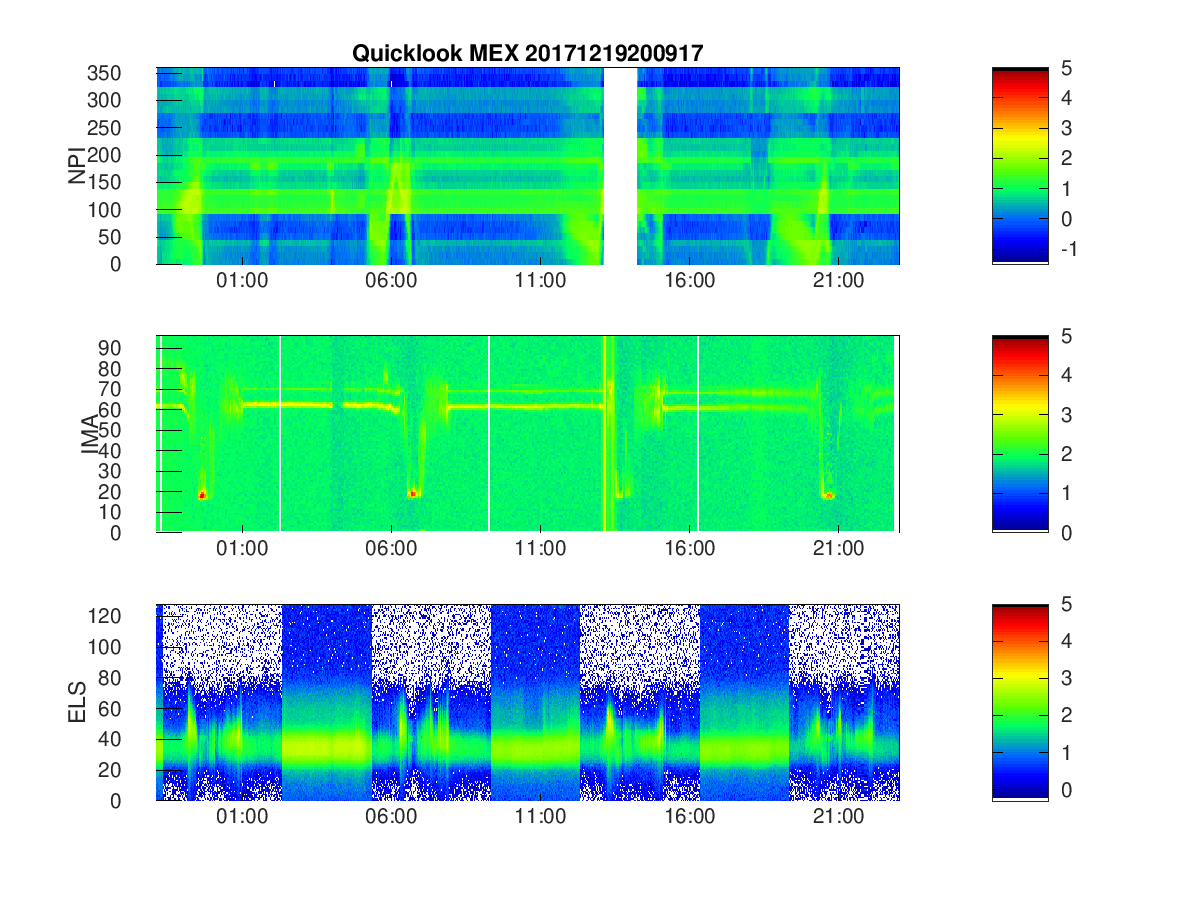Click inside the NPI spectrogram panel
This screenshot has width=1200, height=900.
pyautogui.click(x=528, y=166)
